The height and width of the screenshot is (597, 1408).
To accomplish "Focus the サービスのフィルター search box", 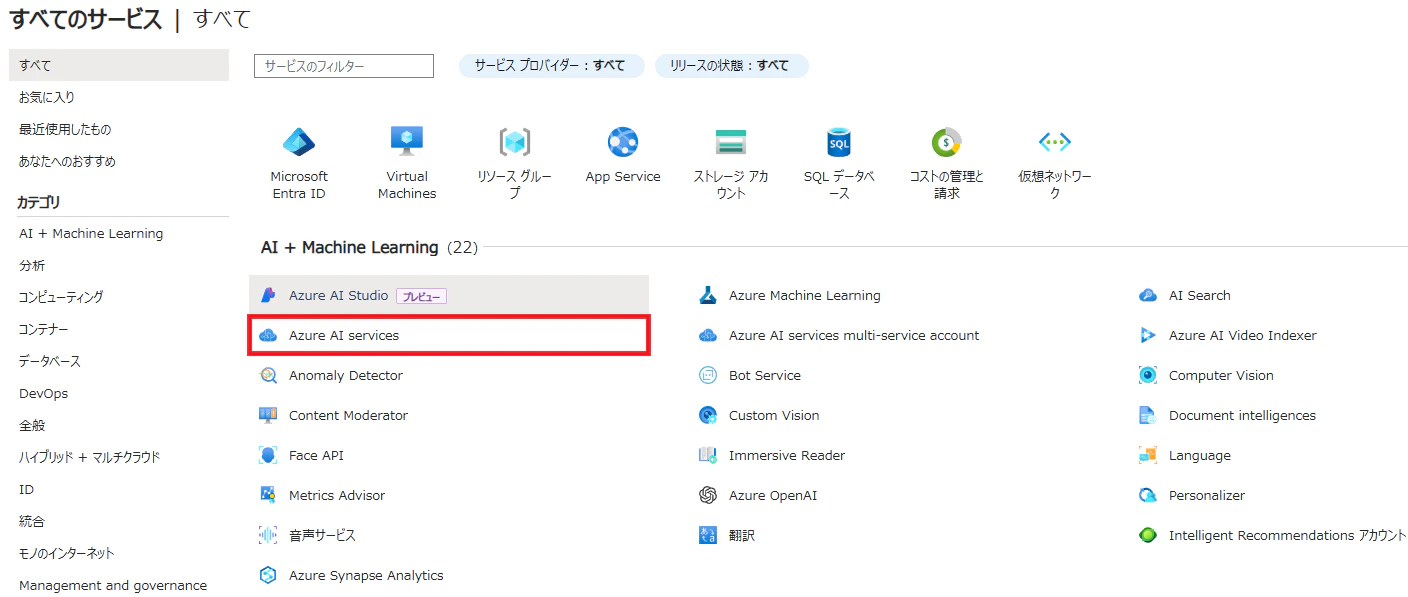I will point(344,66).
